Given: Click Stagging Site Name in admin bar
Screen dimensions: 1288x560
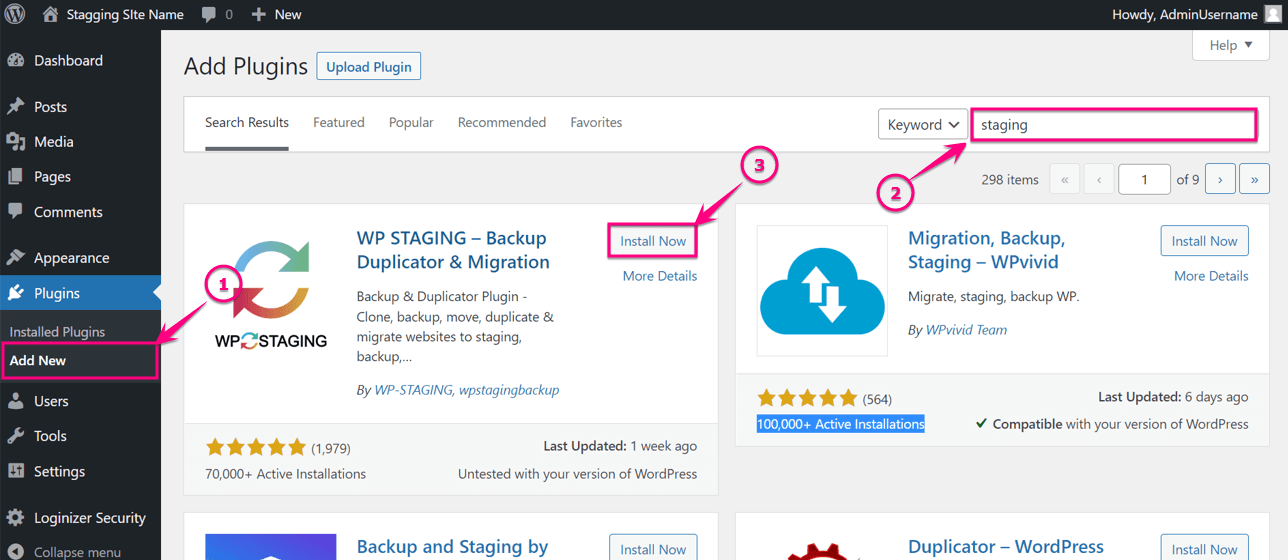Looking at the screenshot, I should click(x=125, y=14).
